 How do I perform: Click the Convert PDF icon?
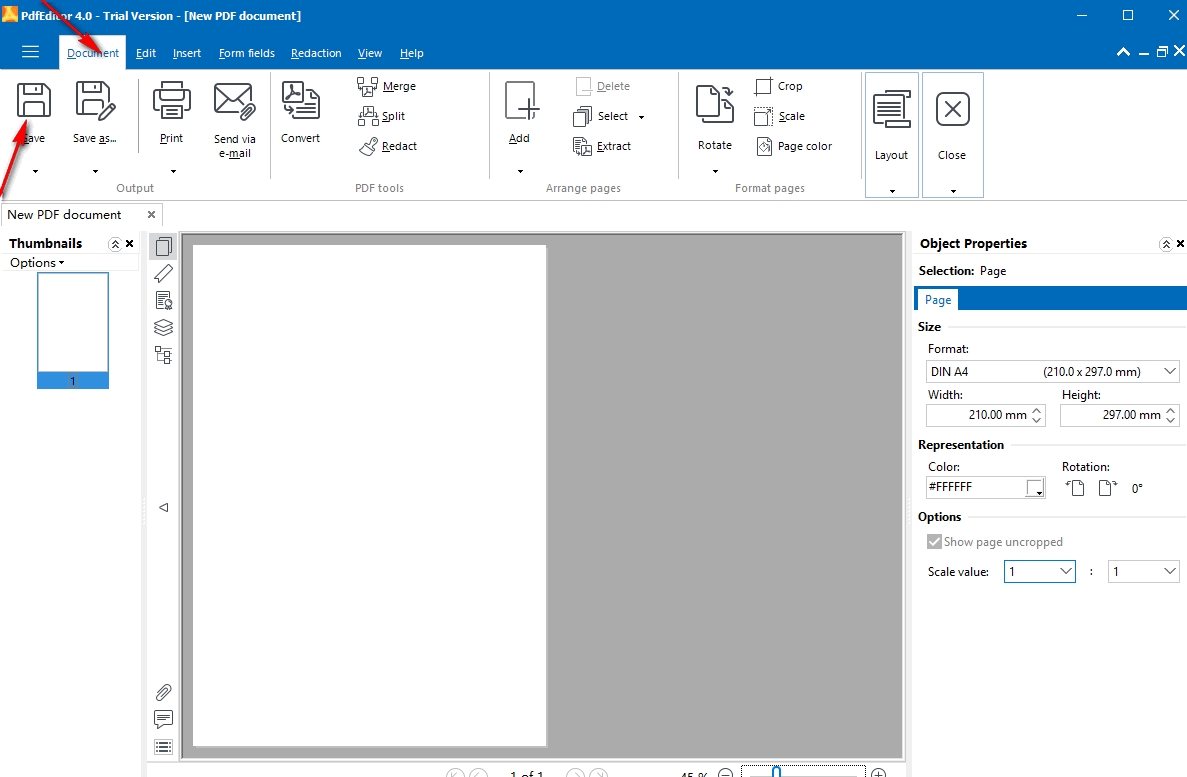coord(300,102)
